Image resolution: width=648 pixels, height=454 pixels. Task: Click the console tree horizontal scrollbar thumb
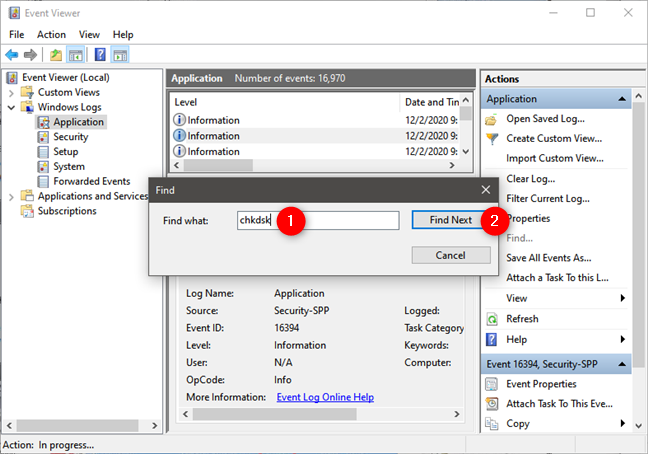[x=77, y=425]
